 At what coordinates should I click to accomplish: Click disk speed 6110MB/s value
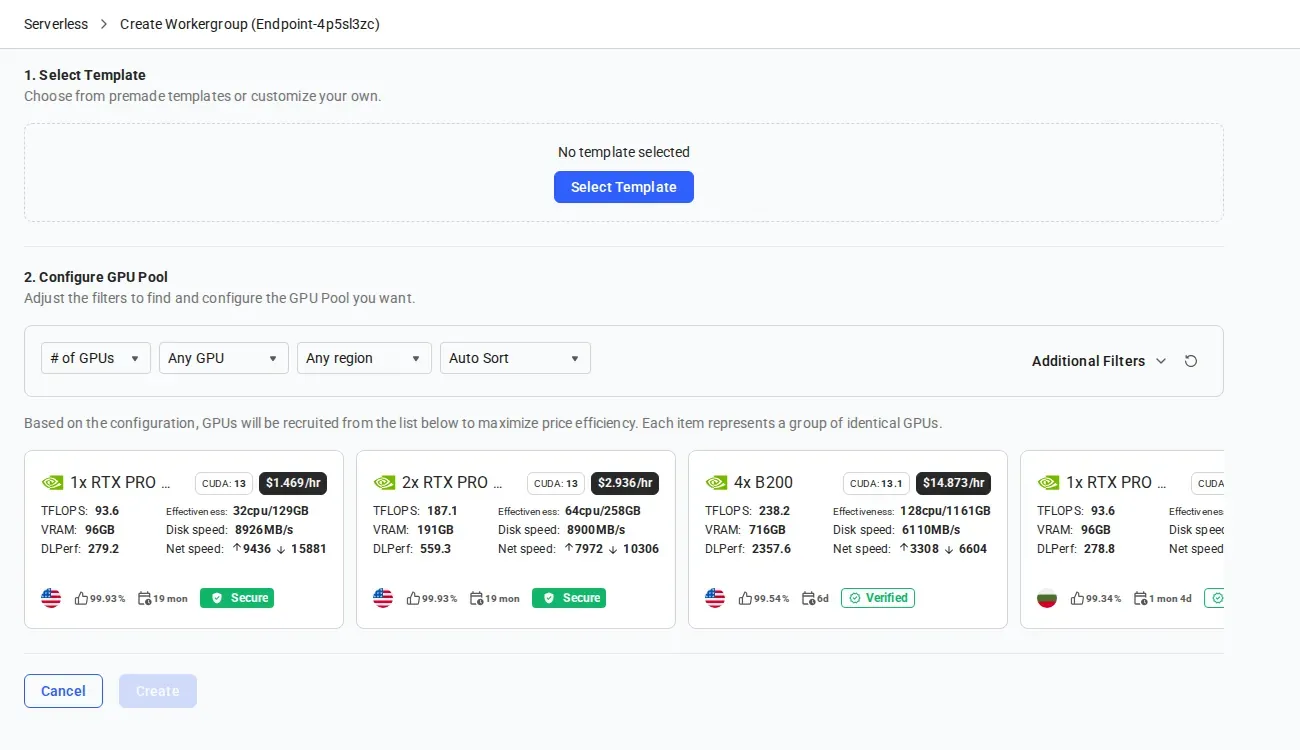[x=929, y=529]
